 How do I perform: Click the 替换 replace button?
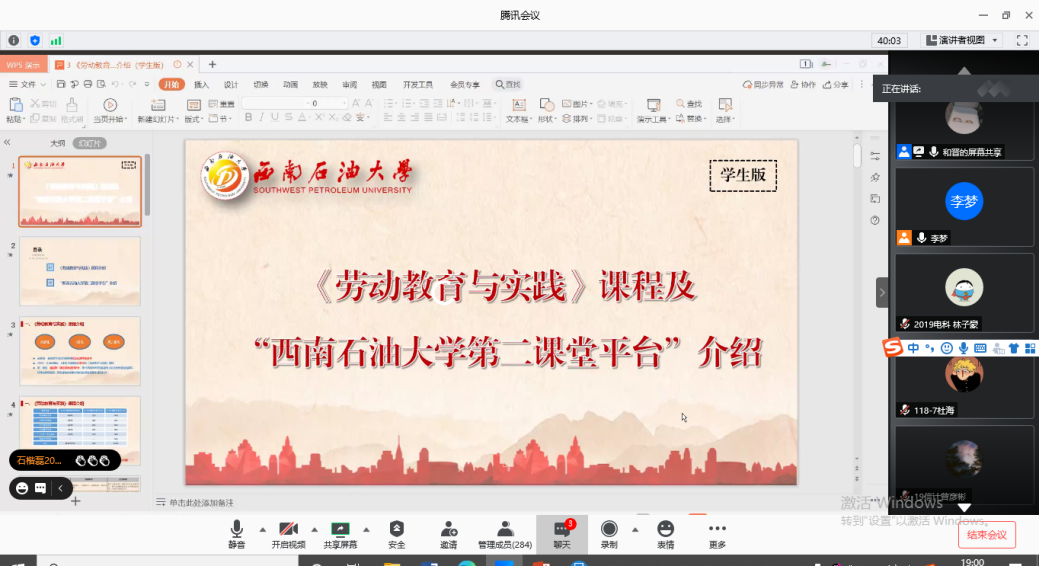point(690,119)
